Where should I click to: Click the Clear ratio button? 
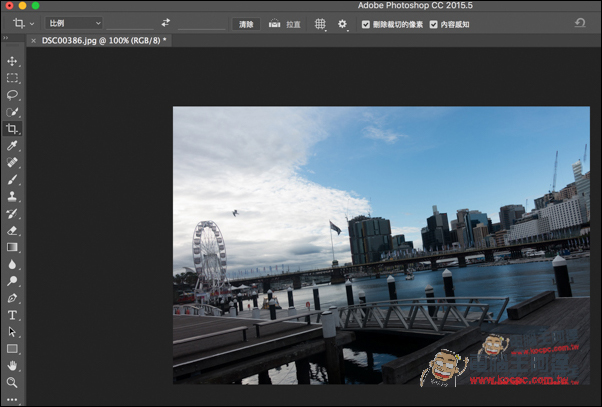tap(246, 24)
